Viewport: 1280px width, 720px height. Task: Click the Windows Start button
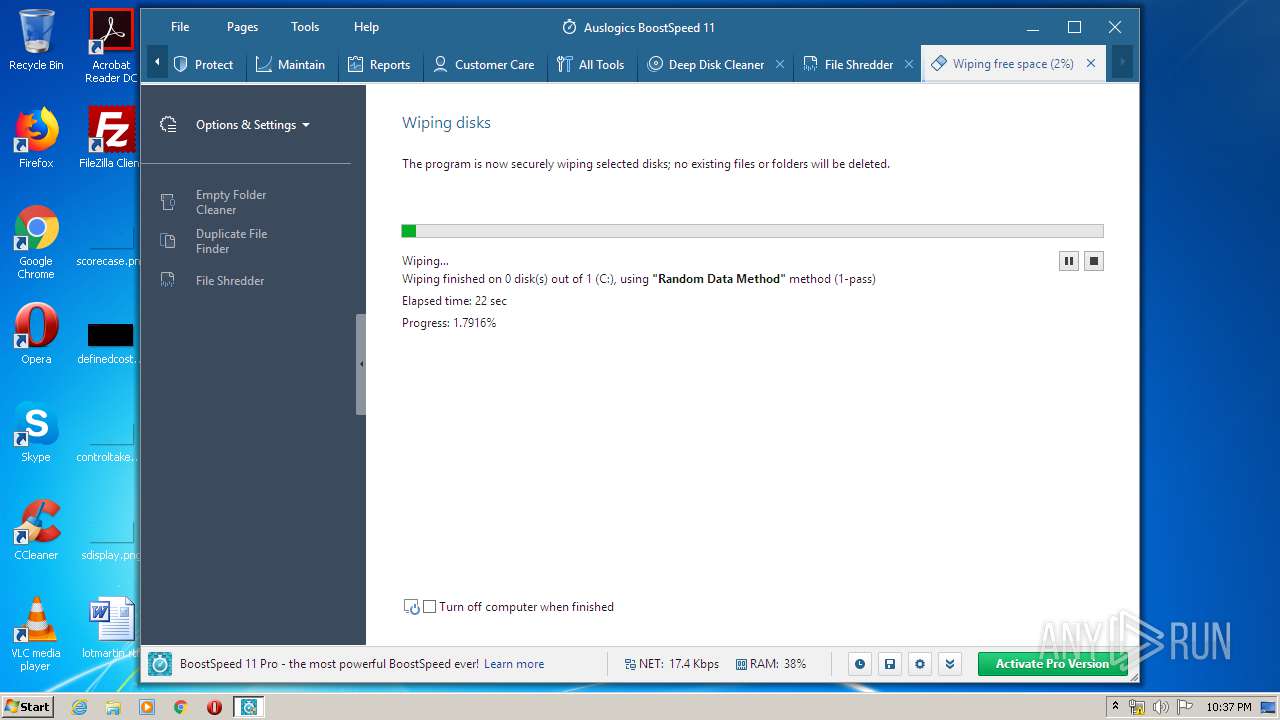tap(28, 707)
